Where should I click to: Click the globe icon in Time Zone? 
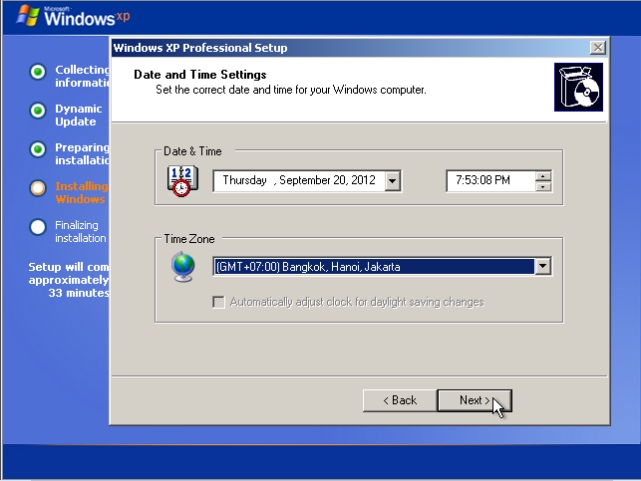tap(183, 267)
